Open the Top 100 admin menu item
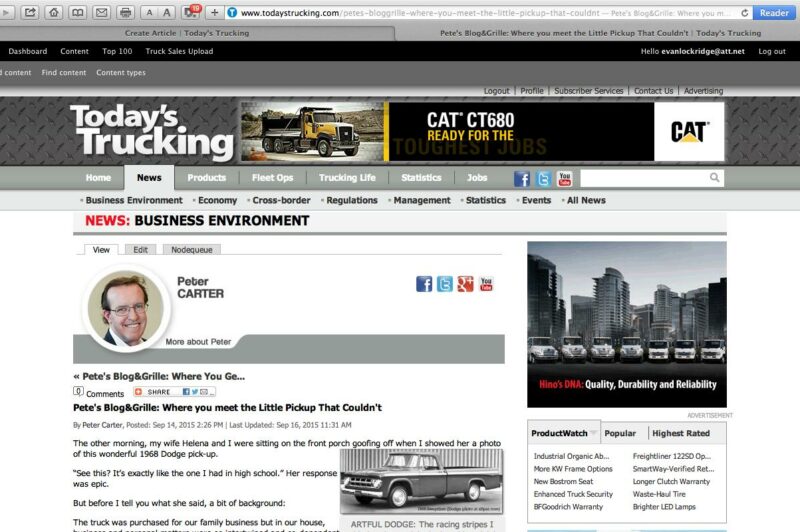 (117, 51)
